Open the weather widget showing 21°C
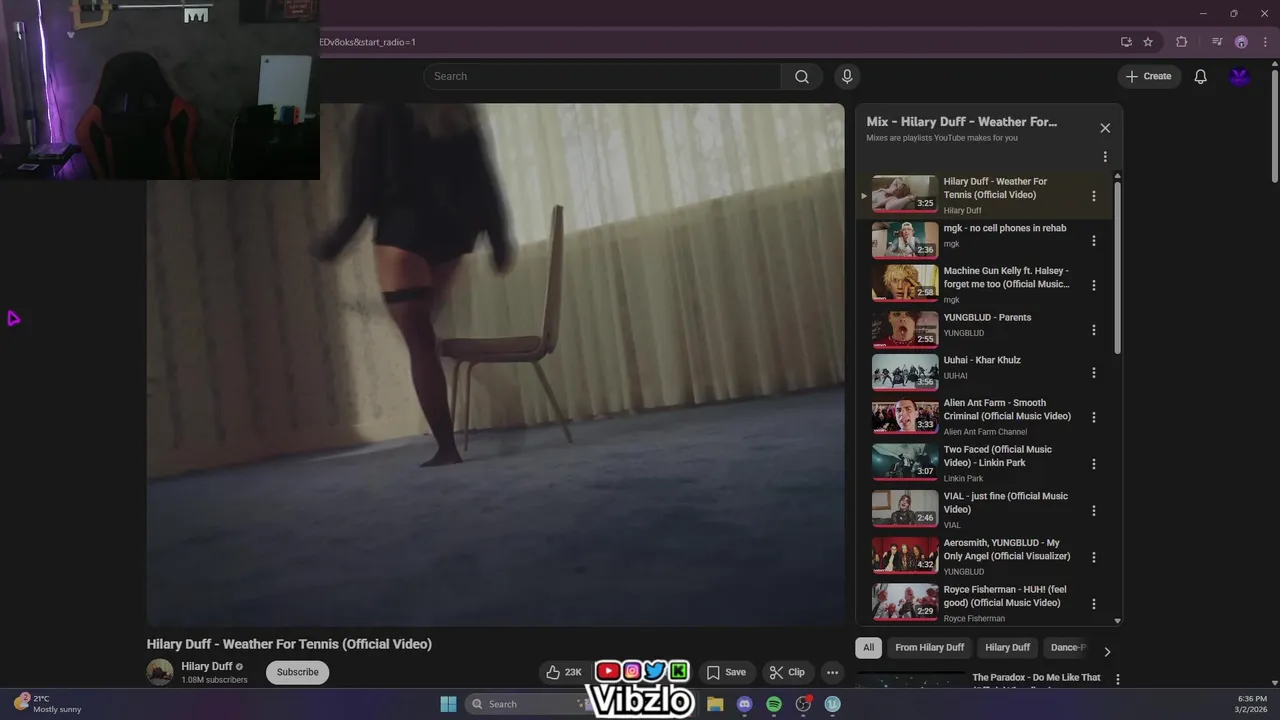The image size is (1280, 720). [x=48, y=704]
